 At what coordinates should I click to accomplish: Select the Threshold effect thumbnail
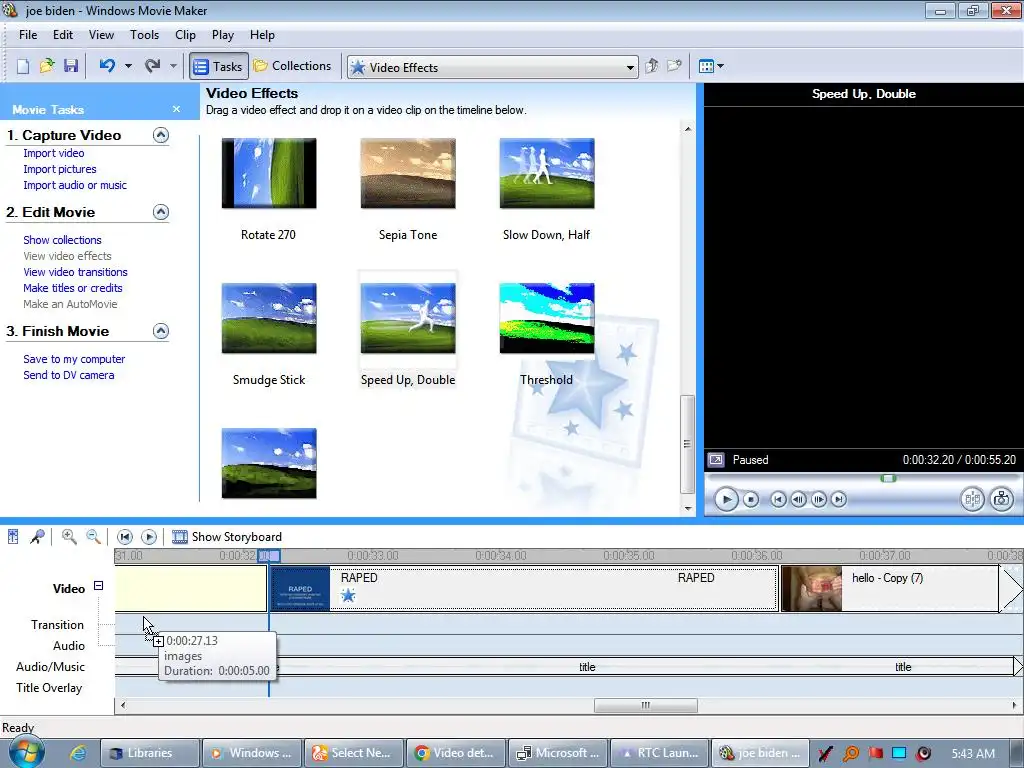(547, 319)
